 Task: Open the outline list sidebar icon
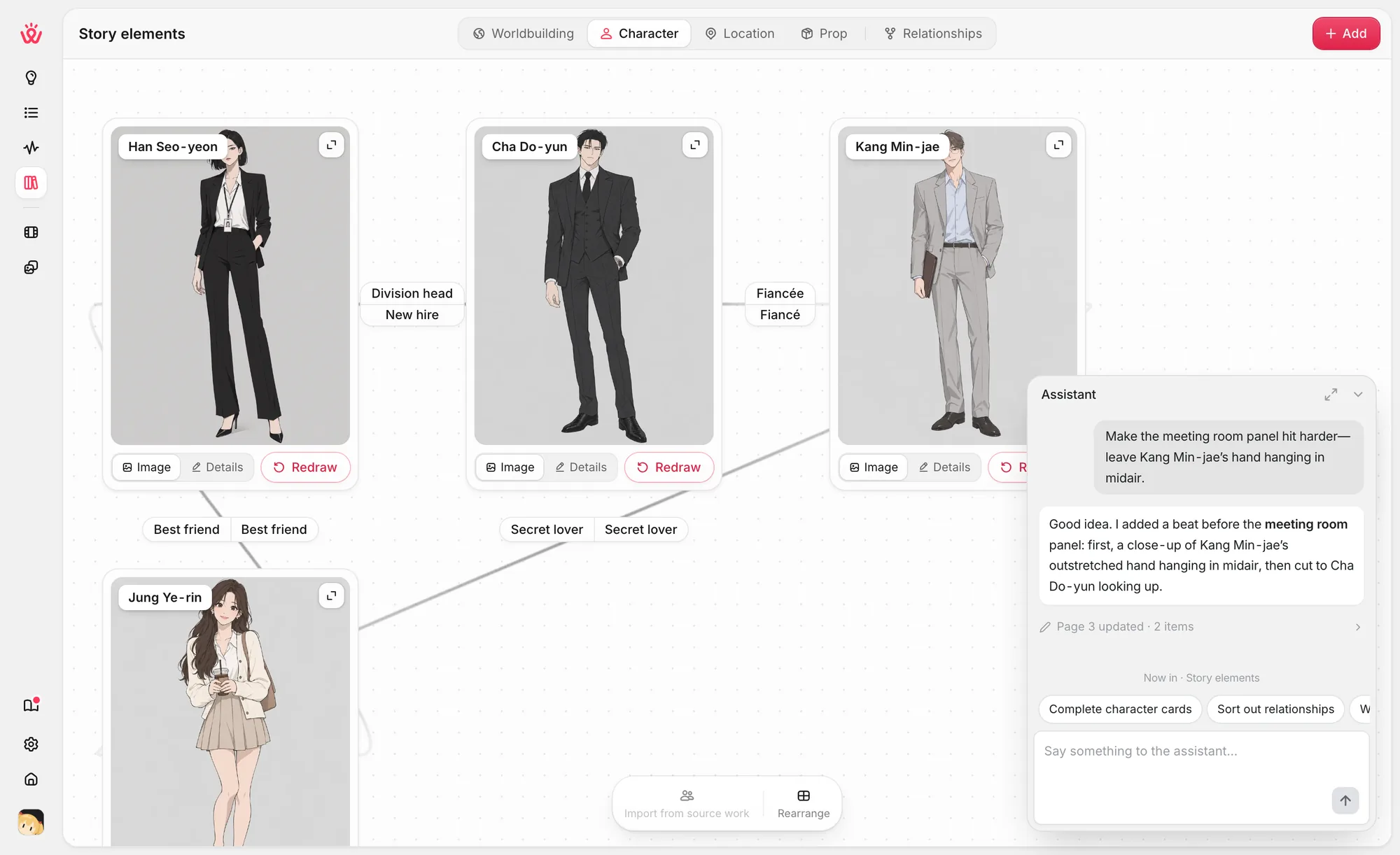click(31, 113)
